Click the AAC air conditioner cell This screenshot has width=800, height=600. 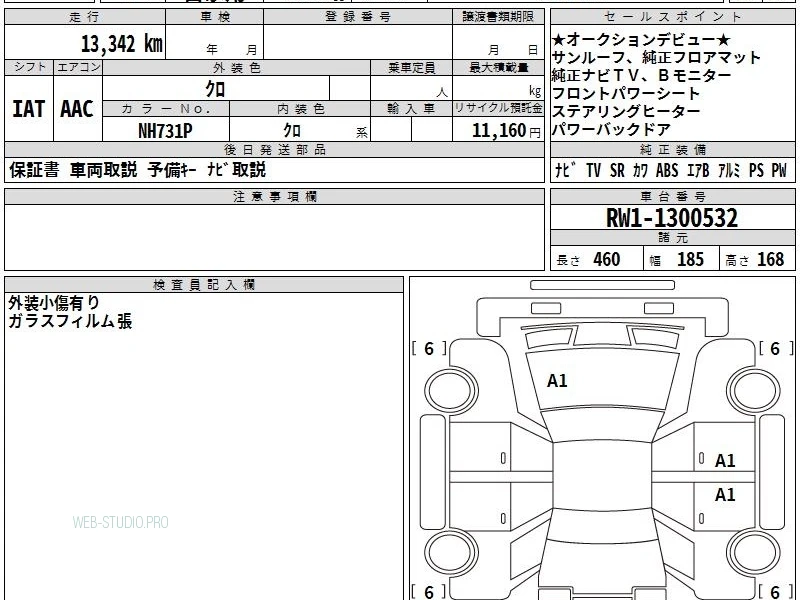click(x=78, y=109)
